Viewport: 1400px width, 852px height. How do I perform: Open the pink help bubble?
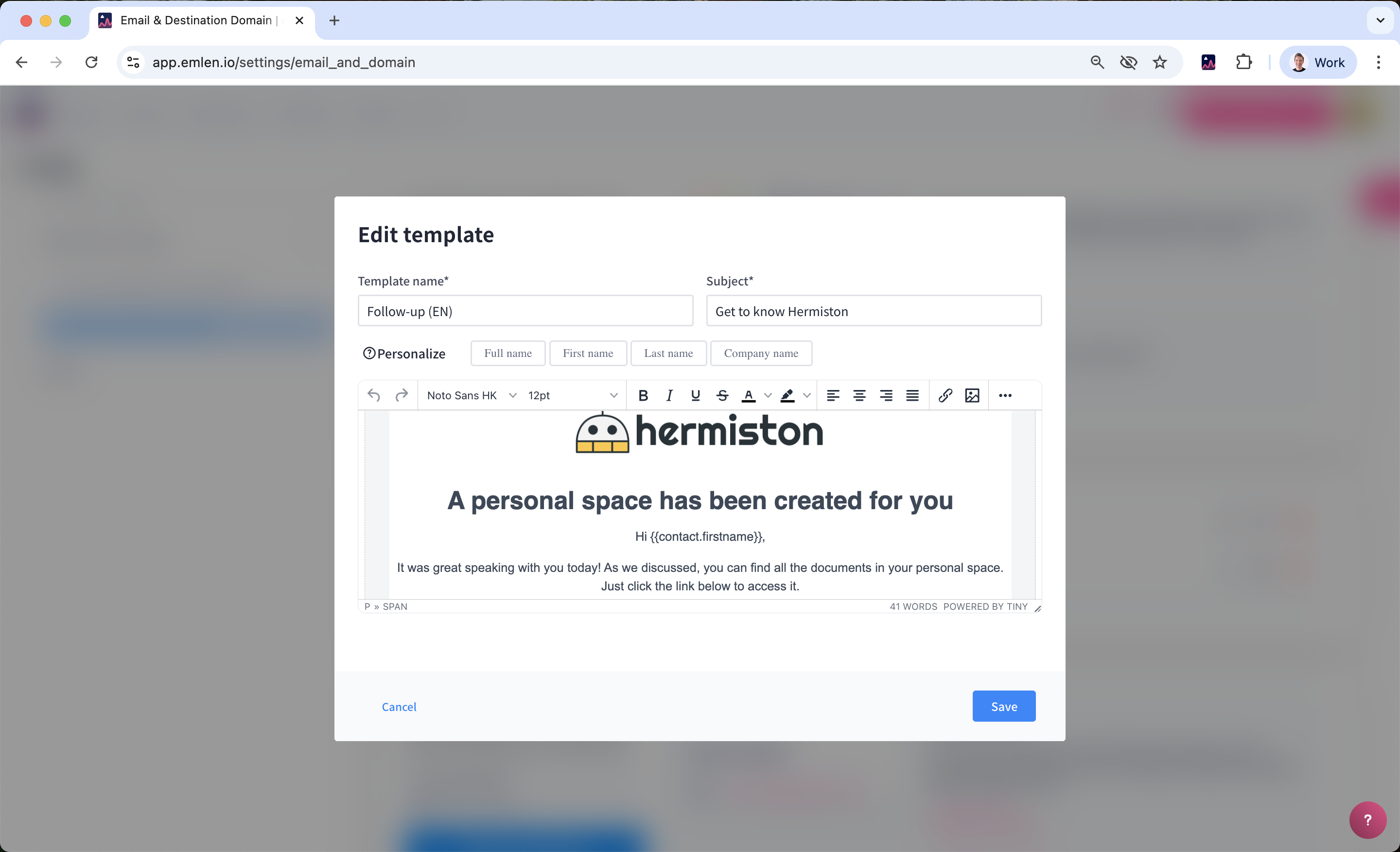[x=1367, y=819]
